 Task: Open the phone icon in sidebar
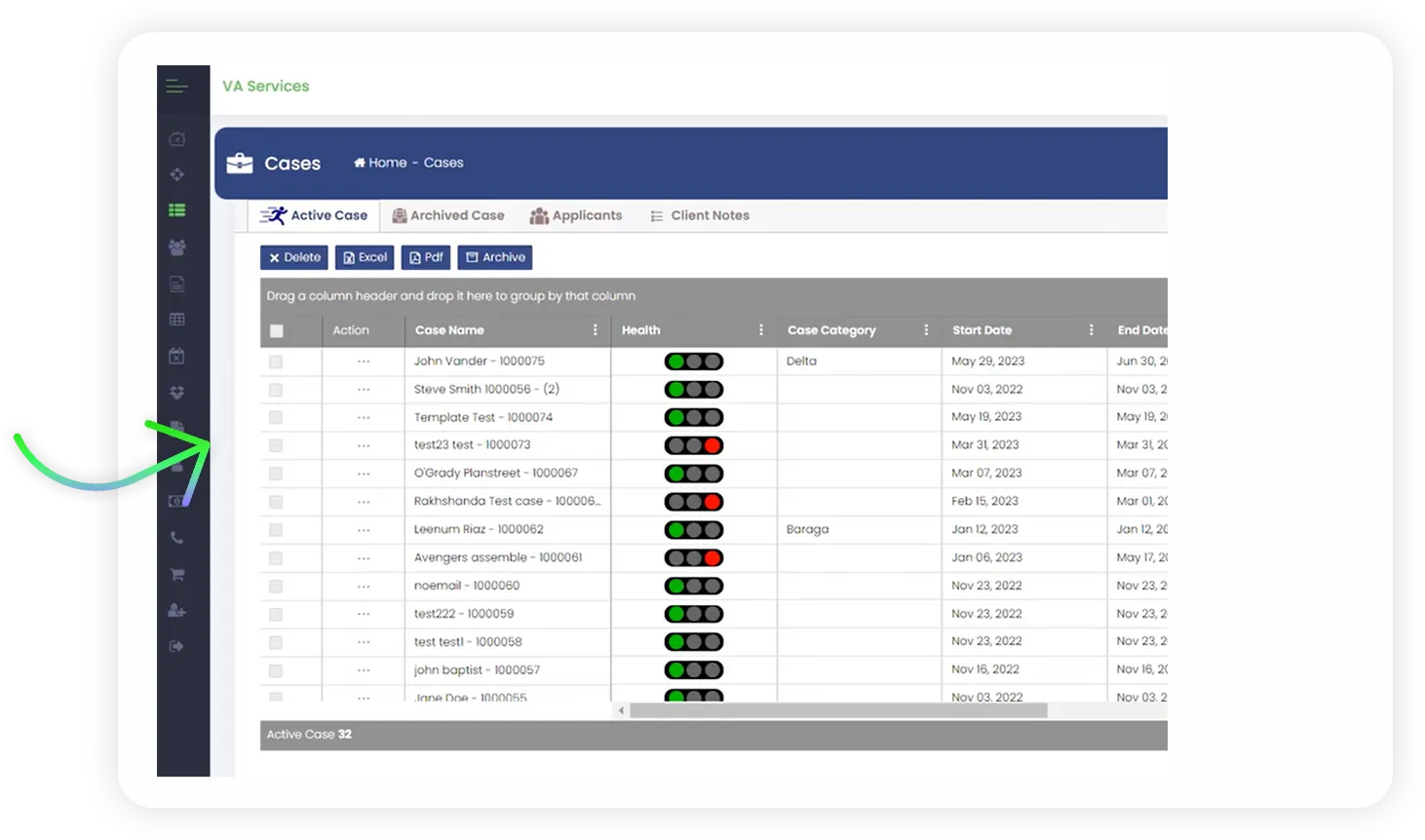click(176, 538)
